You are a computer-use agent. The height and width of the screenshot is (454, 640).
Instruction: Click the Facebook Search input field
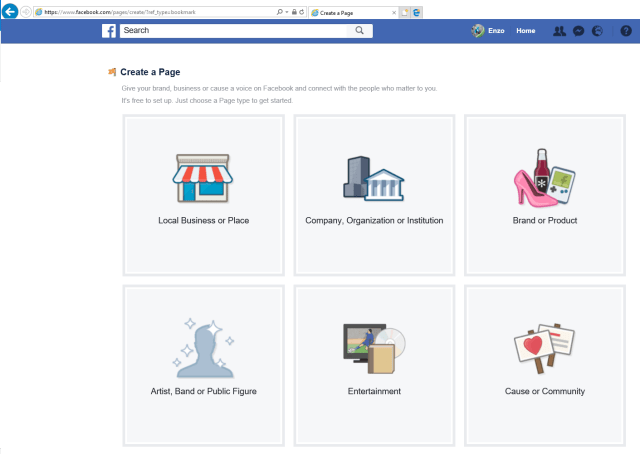tap(233, 31)
